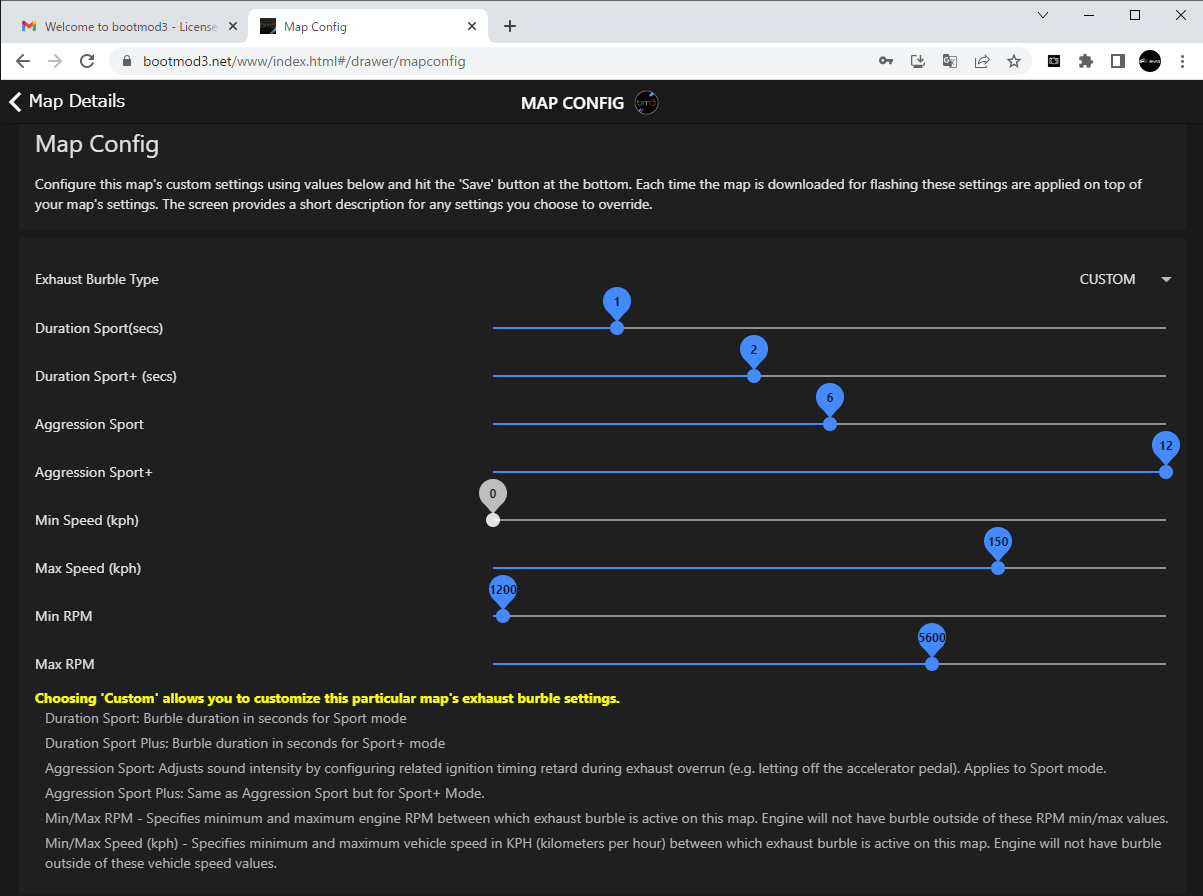Bookmark this page with the star icon
Image resolution: width=1203 pixels, height=896 pixels.
[1014, 61]
